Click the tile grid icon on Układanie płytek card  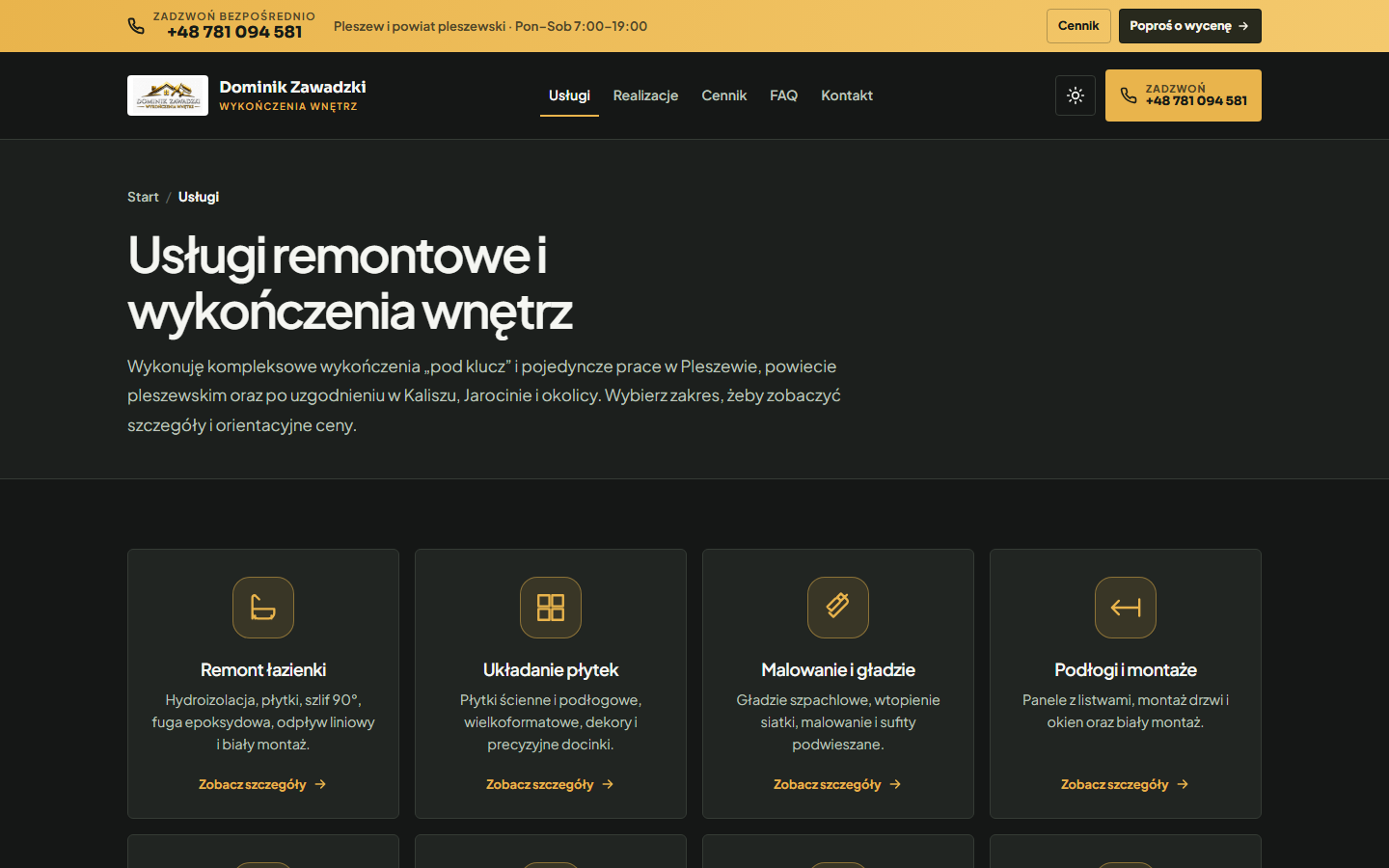click(551, 608)
